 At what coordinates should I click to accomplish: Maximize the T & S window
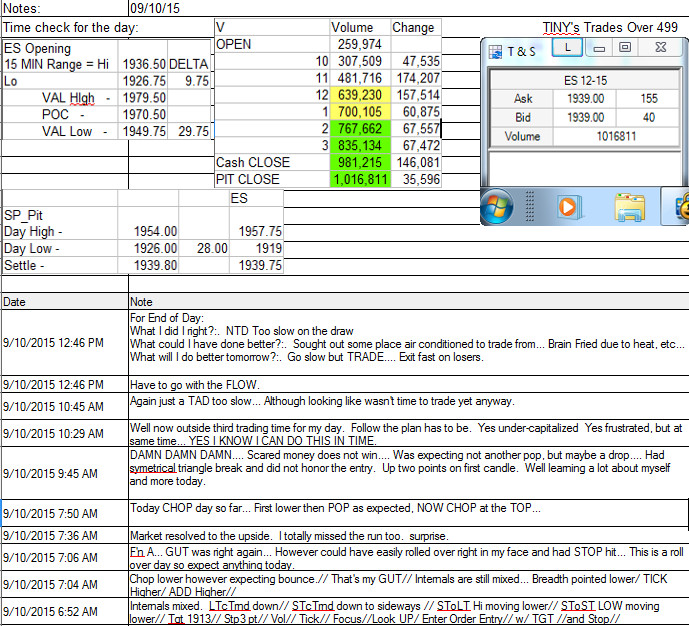[625, 47]
